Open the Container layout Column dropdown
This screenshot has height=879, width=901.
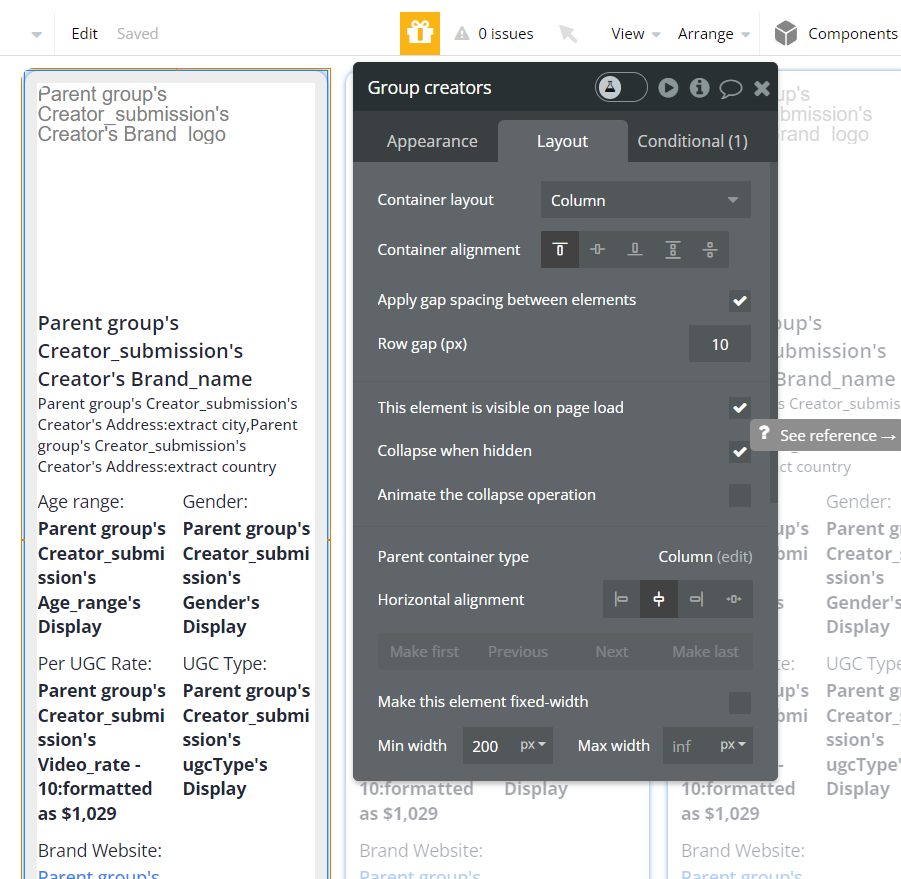pyautogui.click(x=646, y=200)
